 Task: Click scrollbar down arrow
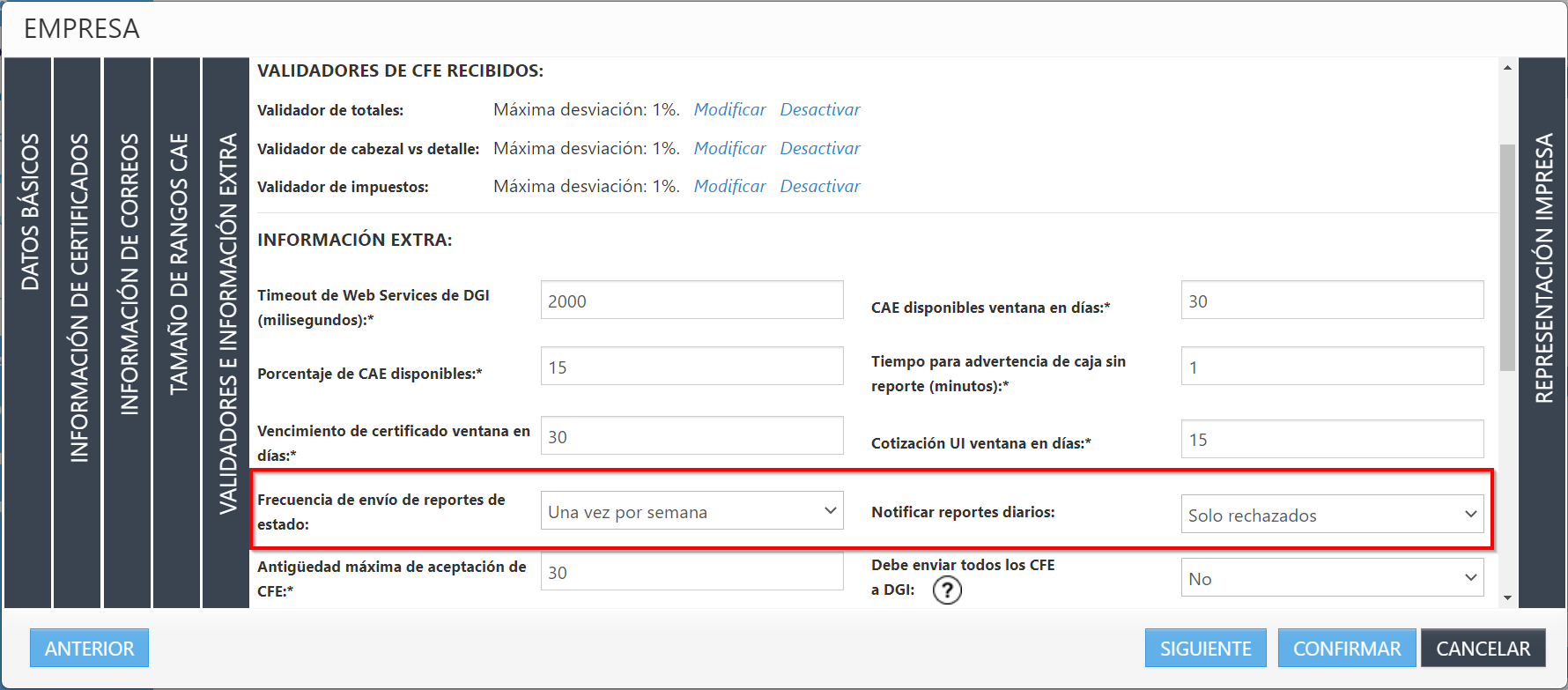[1507, 597]
